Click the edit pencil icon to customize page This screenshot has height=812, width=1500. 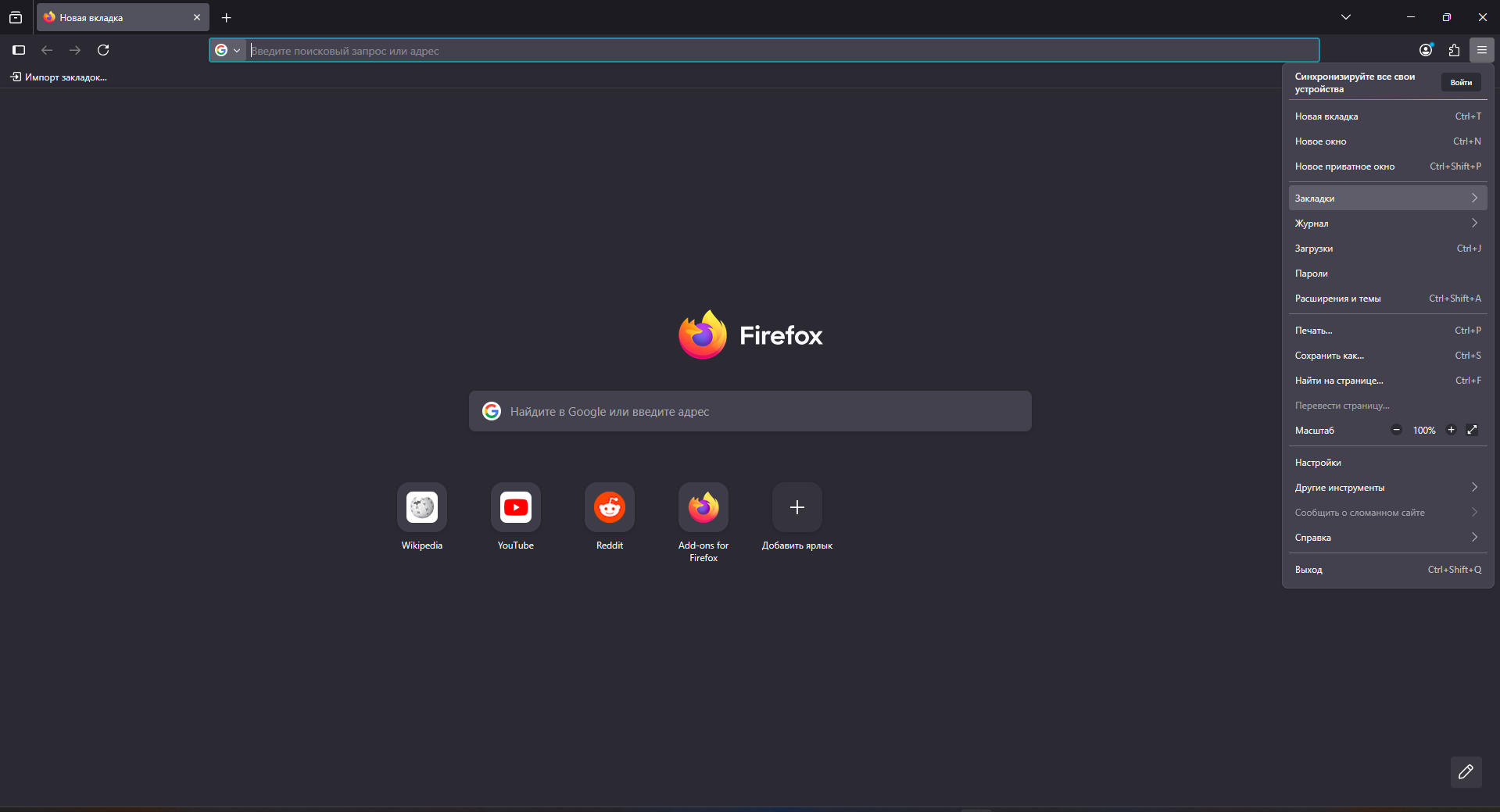[1466, 772]
